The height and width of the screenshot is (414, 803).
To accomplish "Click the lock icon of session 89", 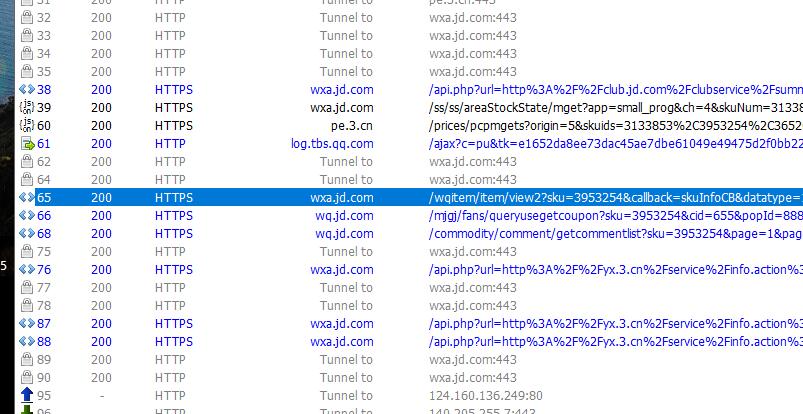I will pyautogui.click(x=27, y=360).
